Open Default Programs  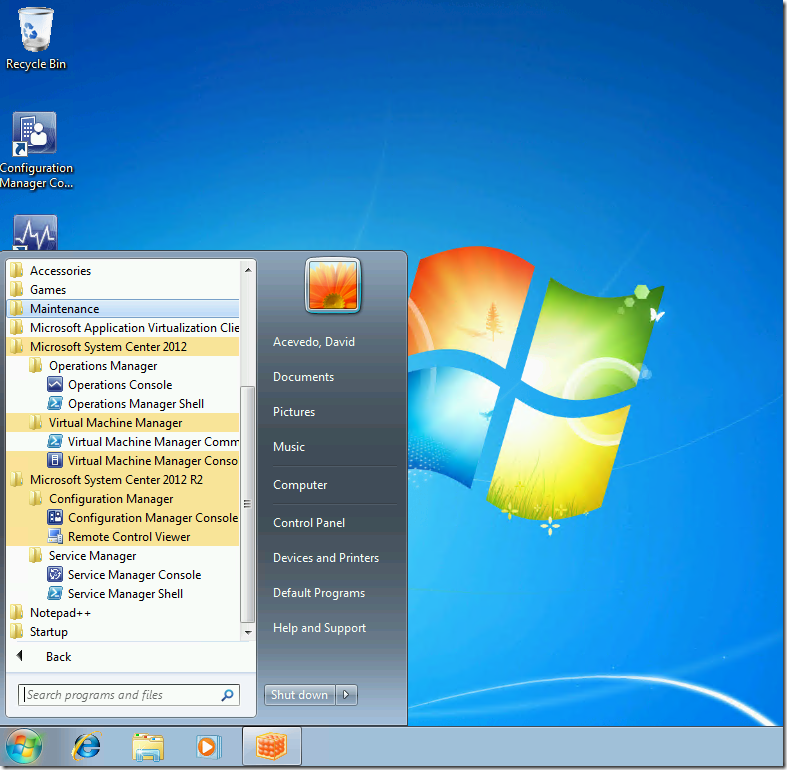[x=319, y=593]
